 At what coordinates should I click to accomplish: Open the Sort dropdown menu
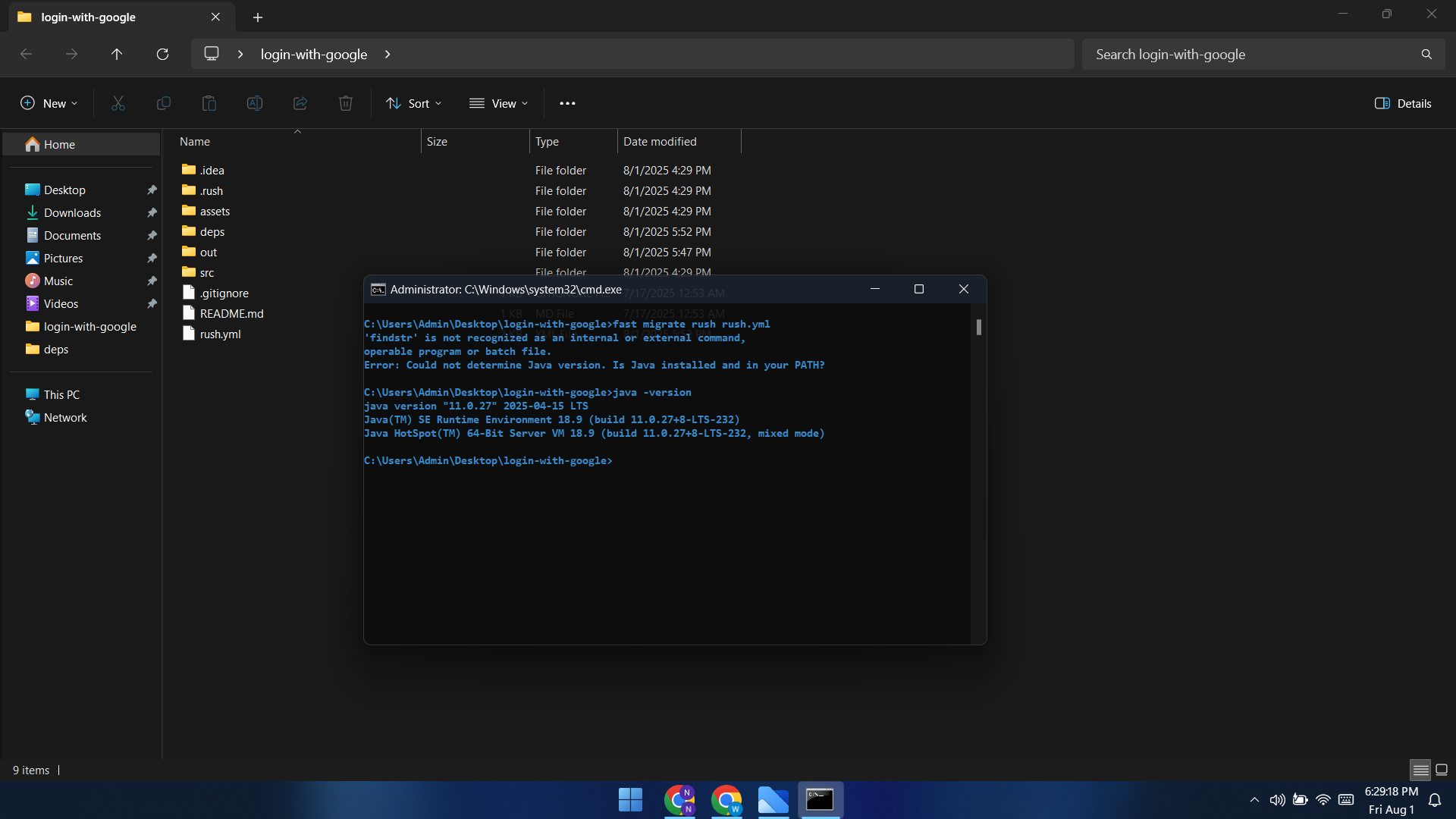point(414,103)
